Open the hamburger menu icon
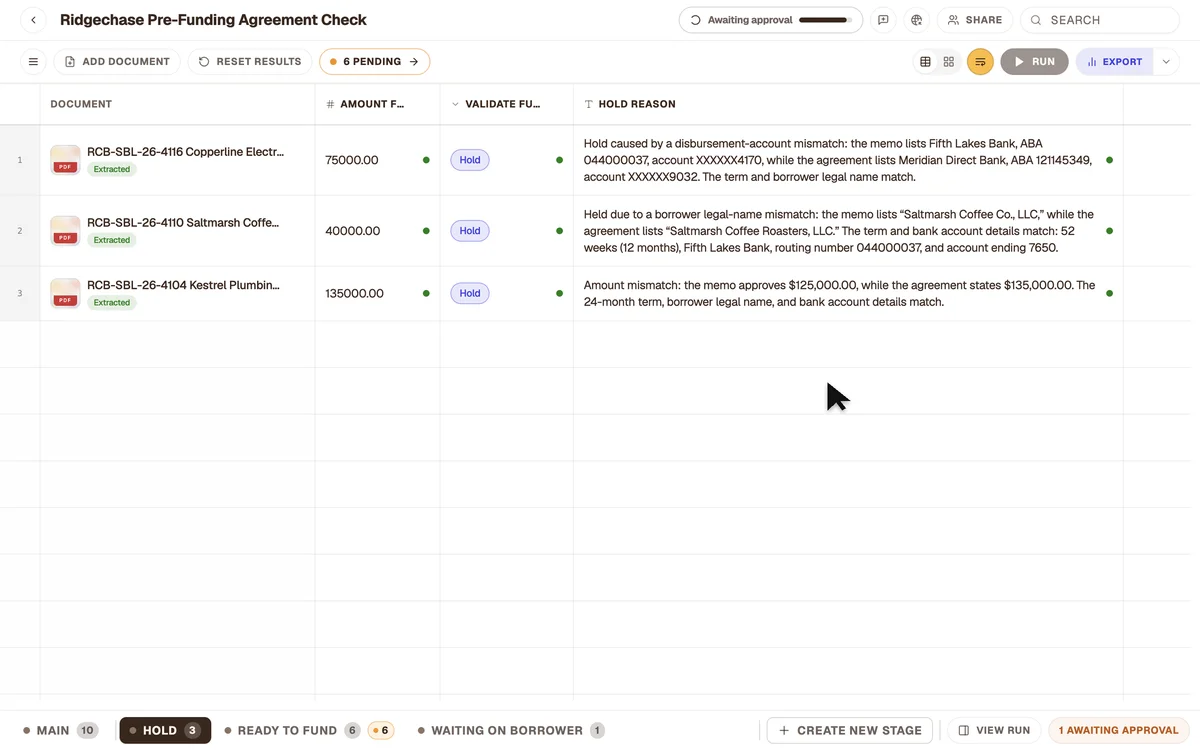The height and width of the screenshot is (750, 1200). tap(33, 62)
